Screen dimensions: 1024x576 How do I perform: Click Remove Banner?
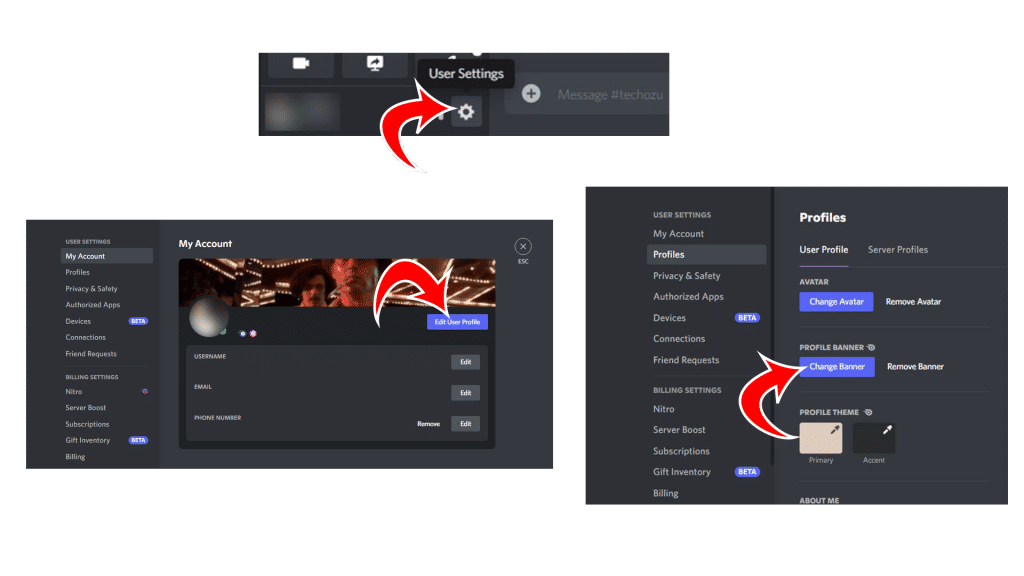tap(916, 366)
